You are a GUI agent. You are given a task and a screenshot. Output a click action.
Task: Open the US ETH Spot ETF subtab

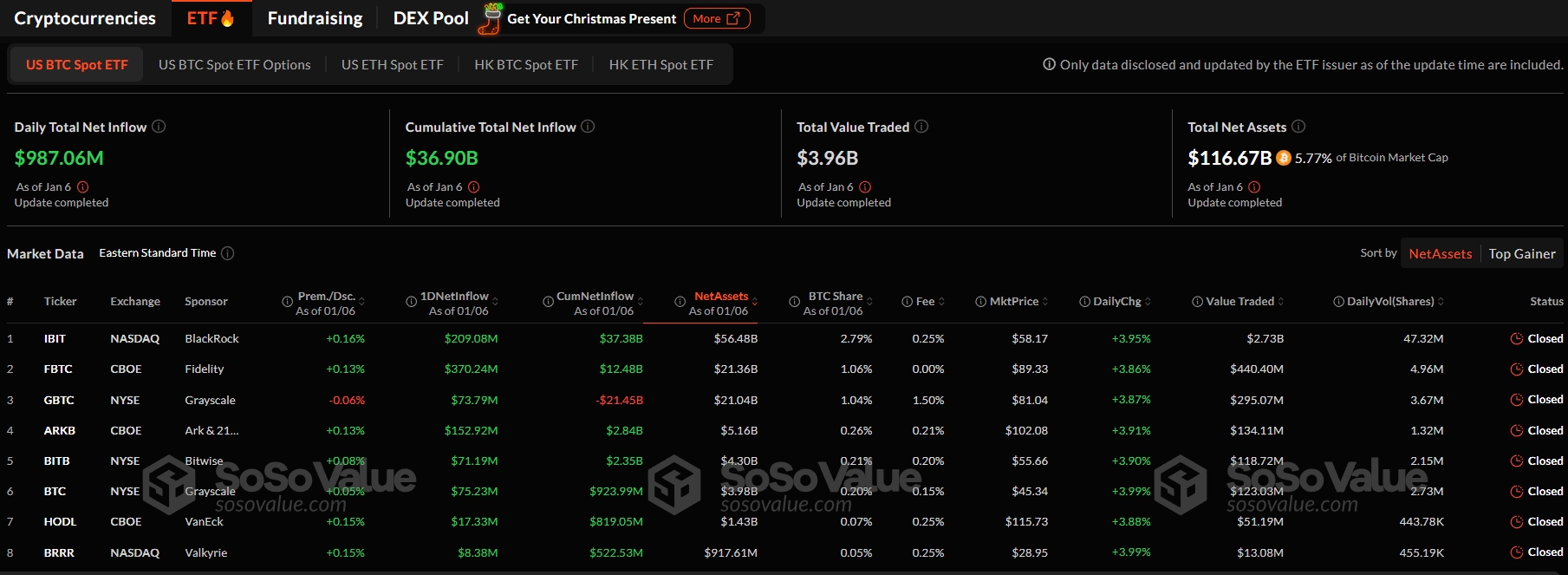[x=392, y=65]
